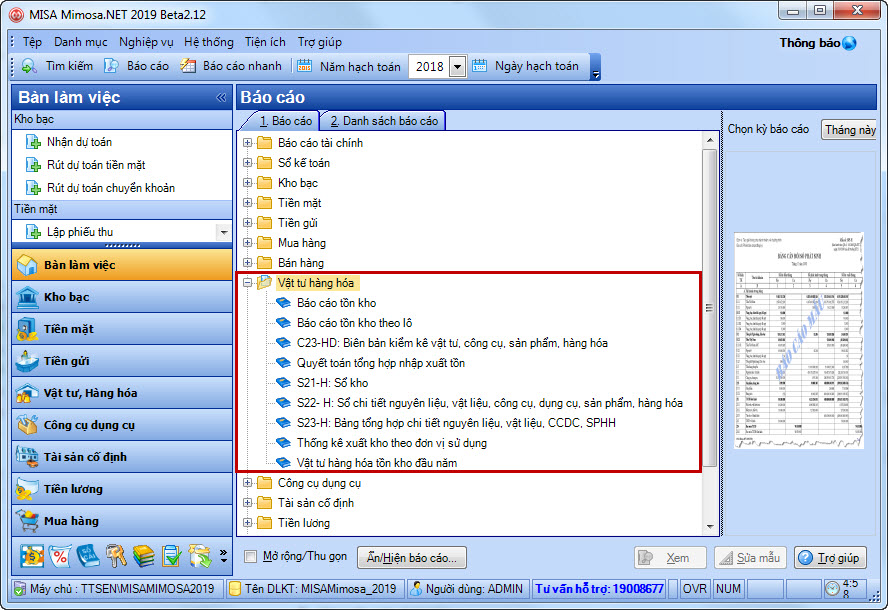Expand the Sổ kế toán folder
888x610 pixels.
[247, 163]
